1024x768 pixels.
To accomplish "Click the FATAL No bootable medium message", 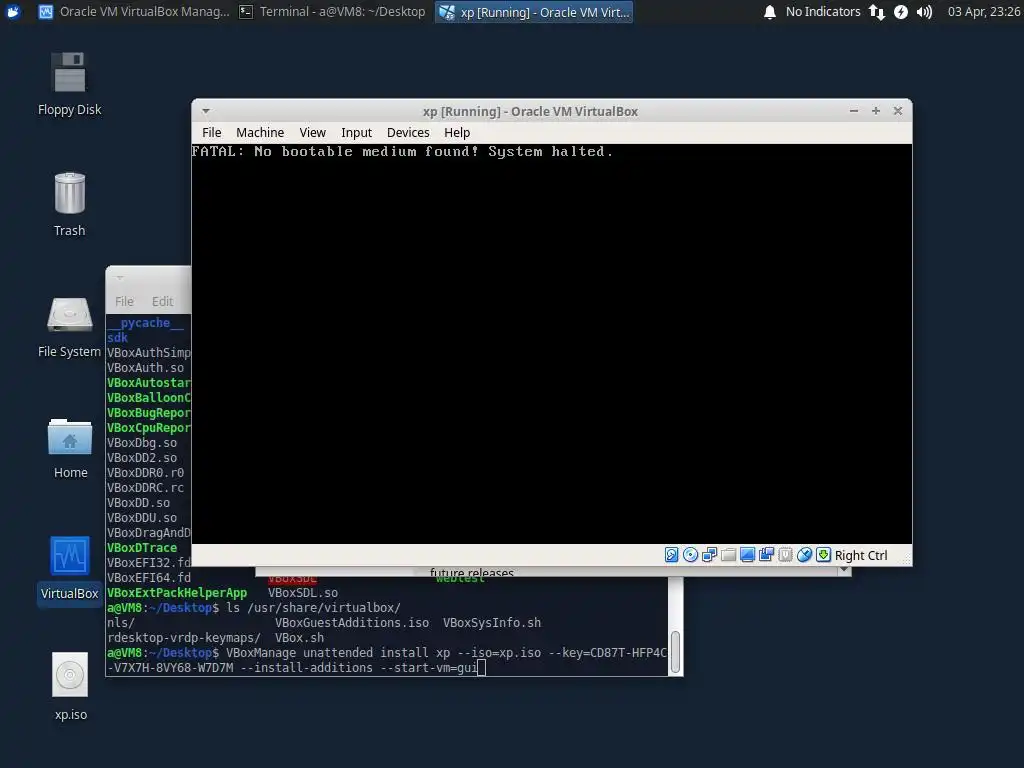I will pyautogui.click(x=402, y=152).
